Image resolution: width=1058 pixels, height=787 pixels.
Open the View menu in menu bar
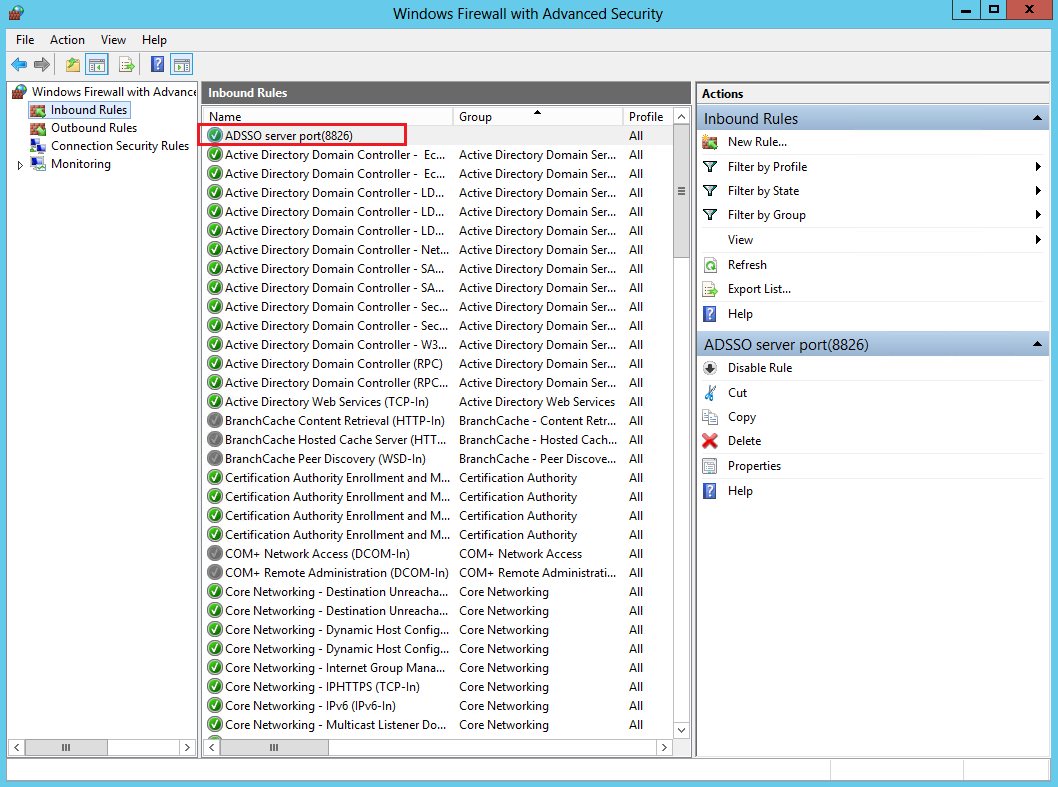click(113, 40)
